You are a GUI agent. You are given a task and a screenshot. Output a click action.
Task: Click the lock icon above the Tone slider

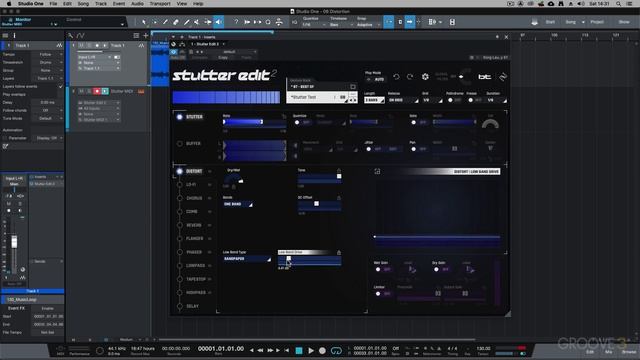coord(339,170)
